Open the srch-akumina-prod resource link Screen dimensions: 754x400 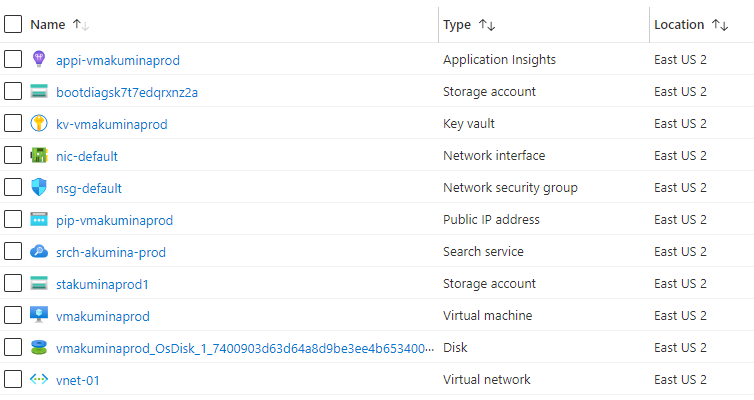(111, 252)
